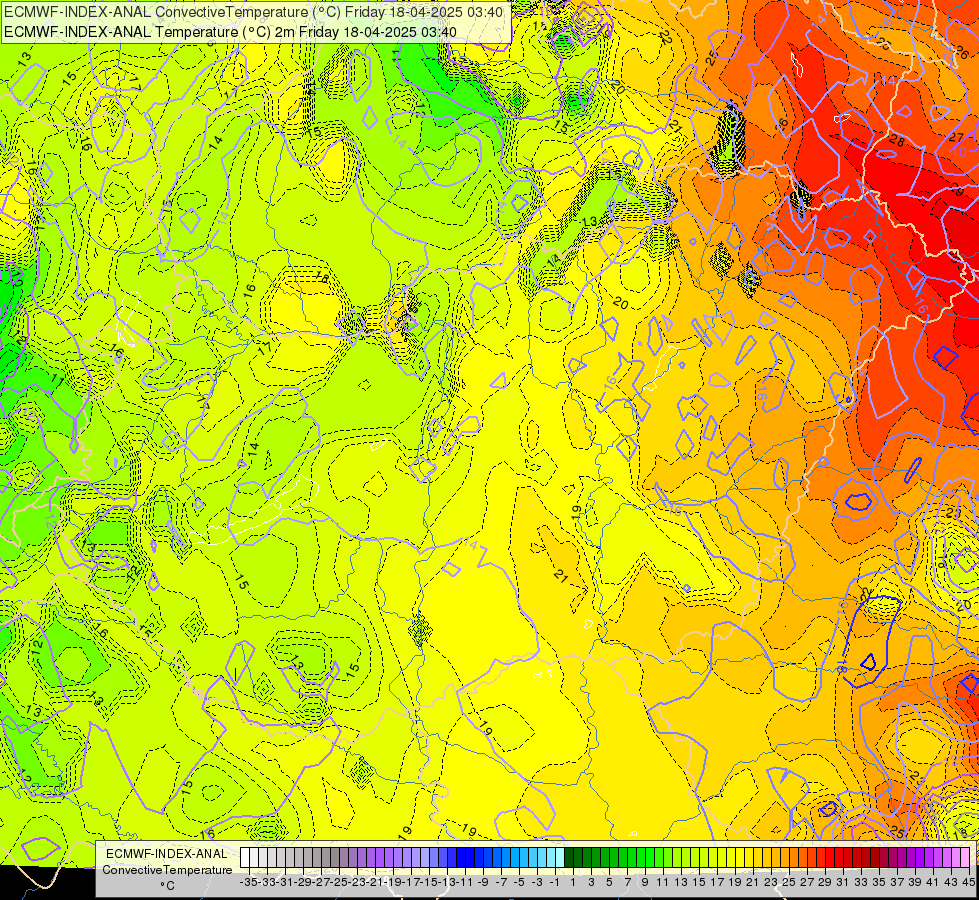Click the 11 value on the legend scale
The height and width of the screenshot is (900, 979).
(x=663, y=882)
